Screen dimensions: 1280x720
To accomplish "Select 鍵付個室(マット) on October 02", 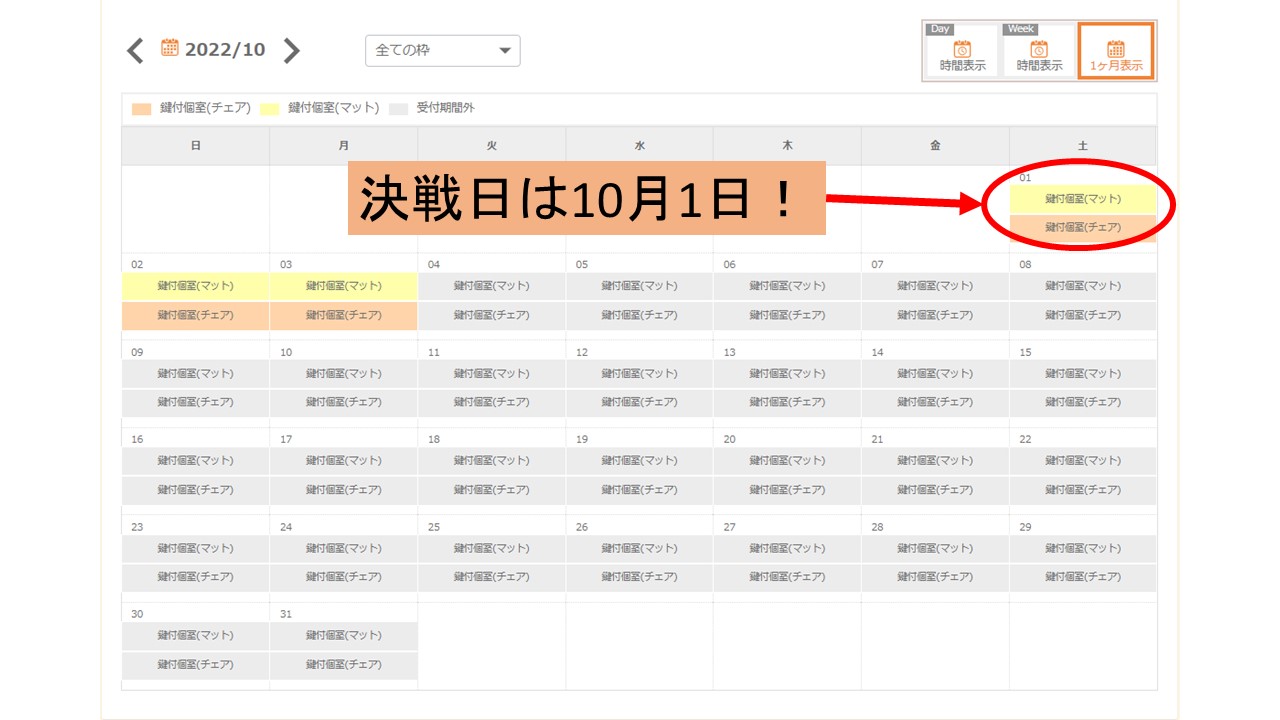I will tap(196, 286).
